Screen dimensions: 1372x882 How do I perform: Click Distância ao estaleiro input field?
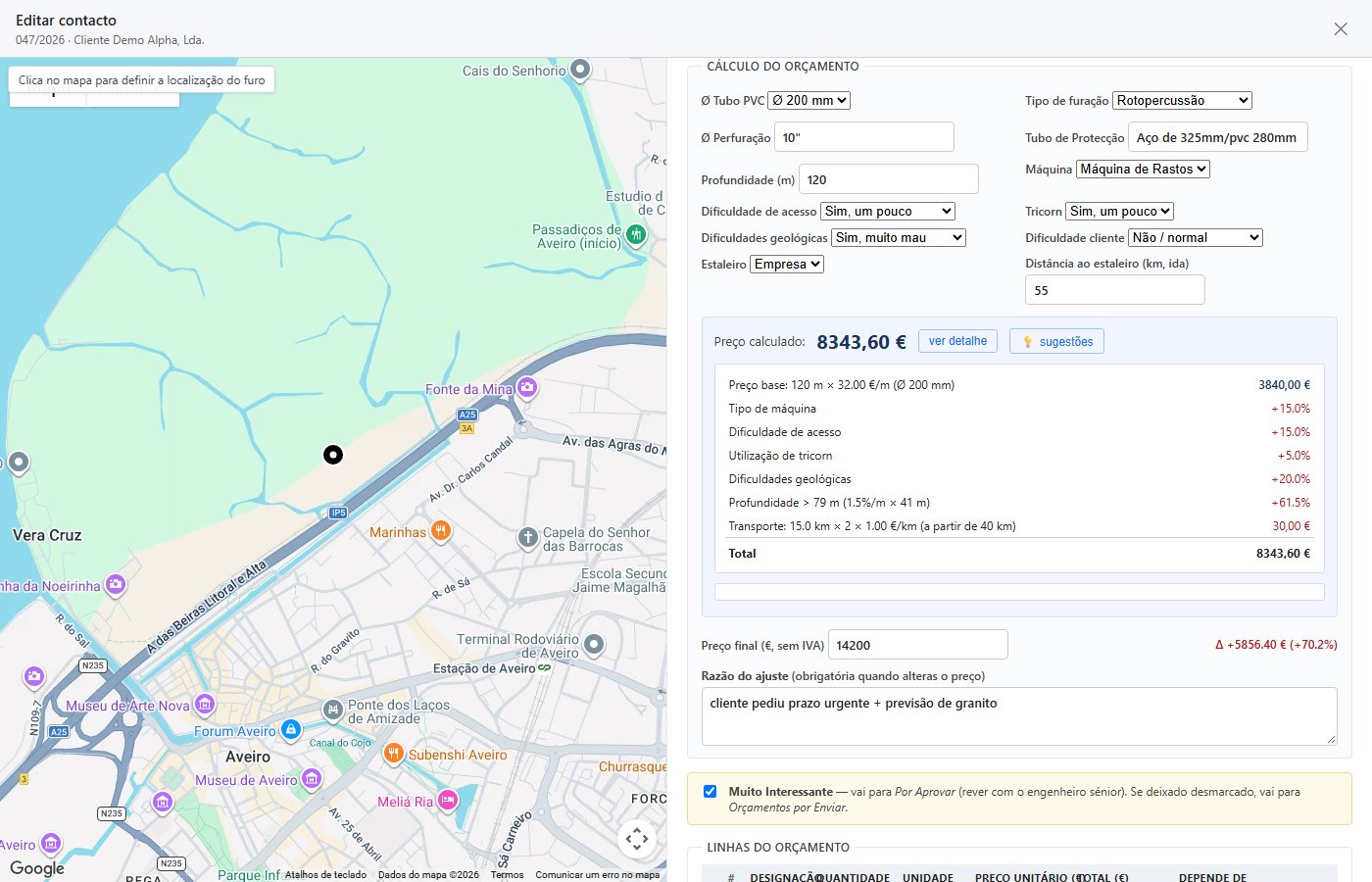tap(1115, 290)
